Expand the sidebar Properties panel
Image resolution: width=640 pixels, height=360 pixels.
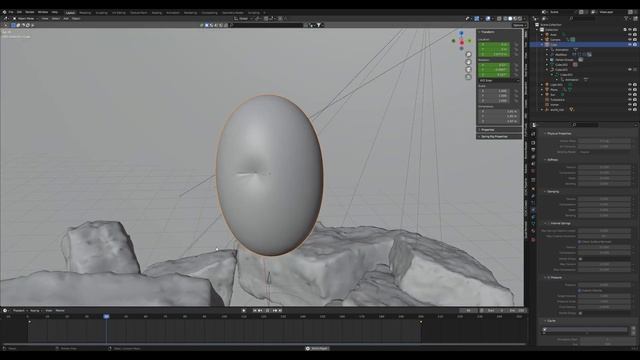pyautogui.click(x=499, y=130)
